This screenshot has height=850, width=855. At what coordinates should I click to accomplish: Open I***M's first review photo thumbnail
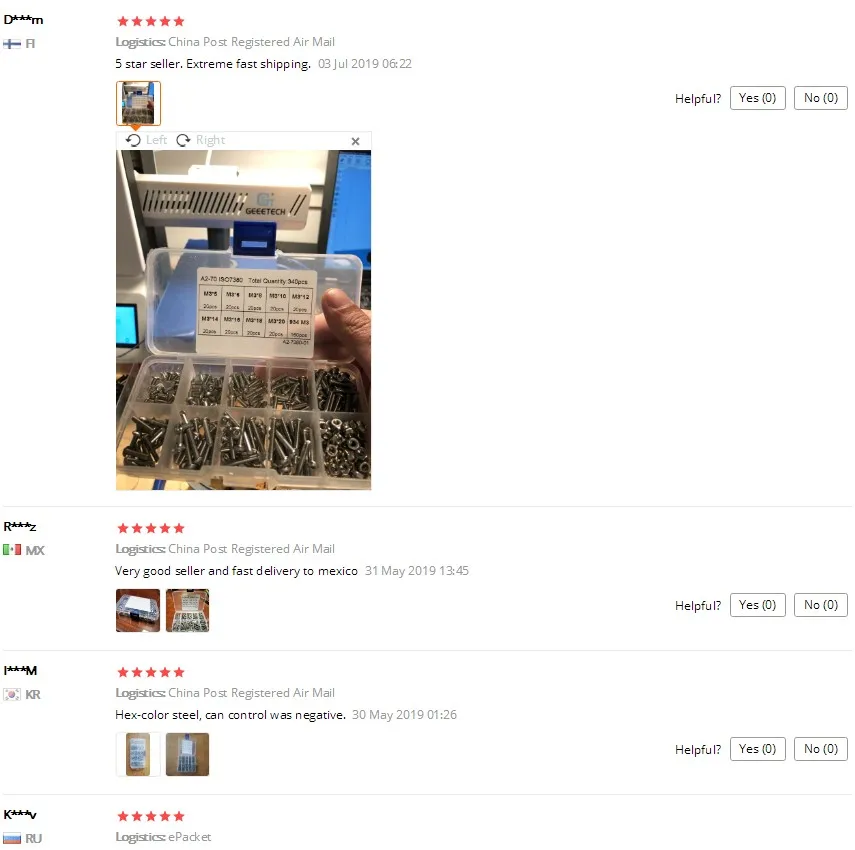pyautogui.click(x=138, y=754)
